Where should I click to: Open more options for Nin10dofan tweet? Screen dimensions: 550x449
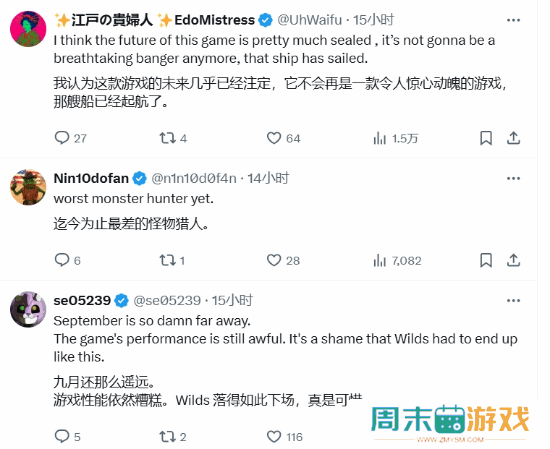(513, 179)
